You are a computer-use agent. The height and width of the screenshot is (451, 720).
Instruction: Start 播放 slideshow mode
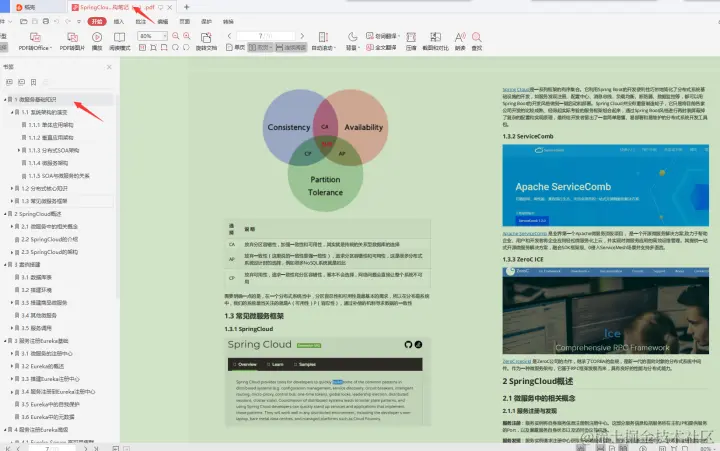pyautogui.click(x=97, y=39)
